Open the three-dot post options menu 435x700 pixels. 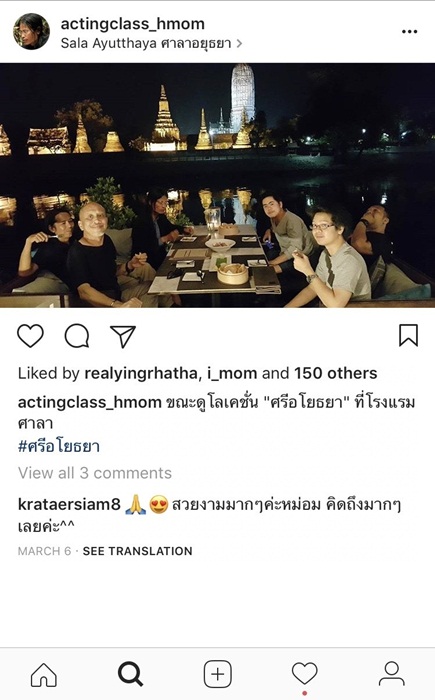click(410, 32)
